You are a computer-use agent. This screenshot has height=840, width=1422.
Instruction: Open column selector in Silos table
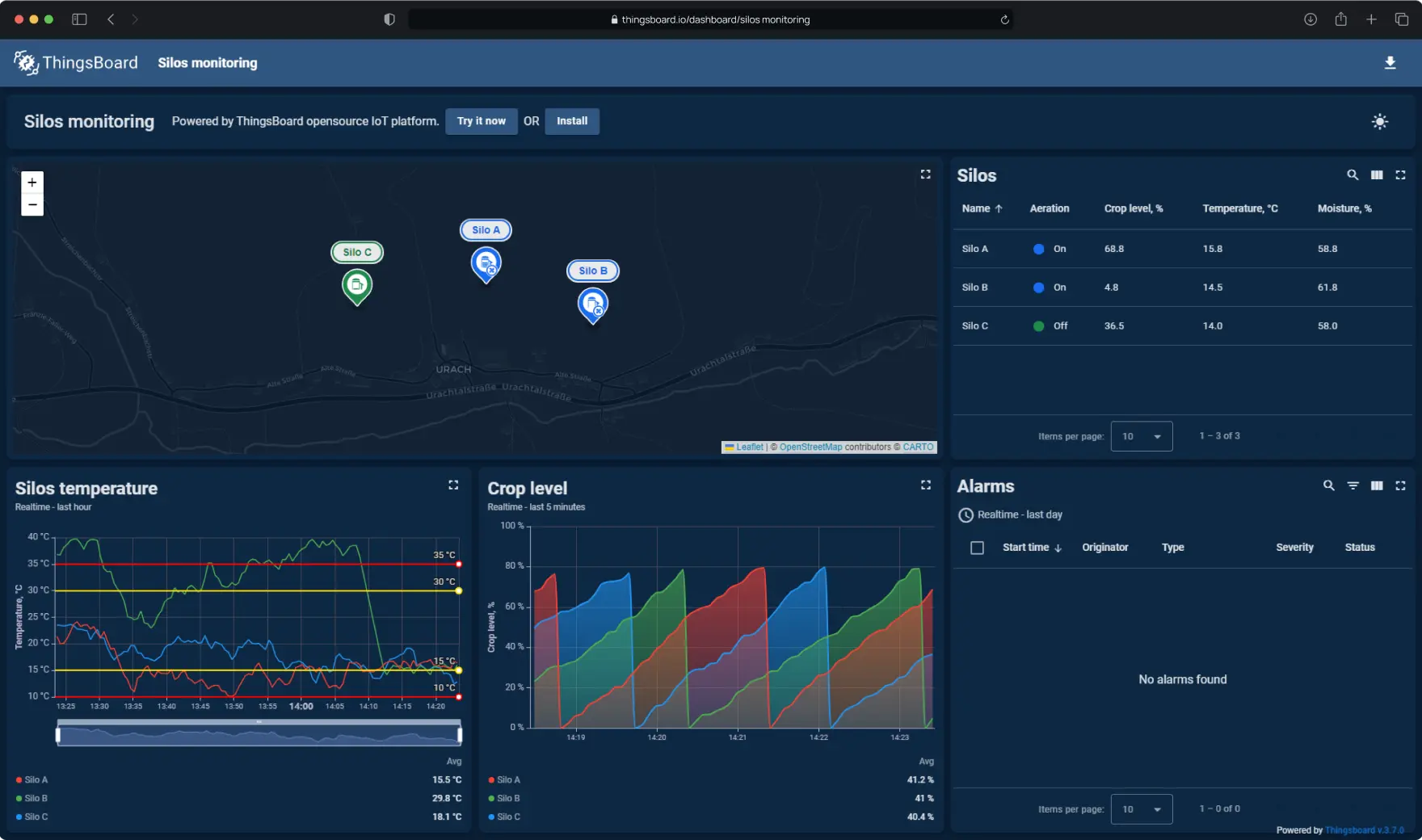(1377, 175)
